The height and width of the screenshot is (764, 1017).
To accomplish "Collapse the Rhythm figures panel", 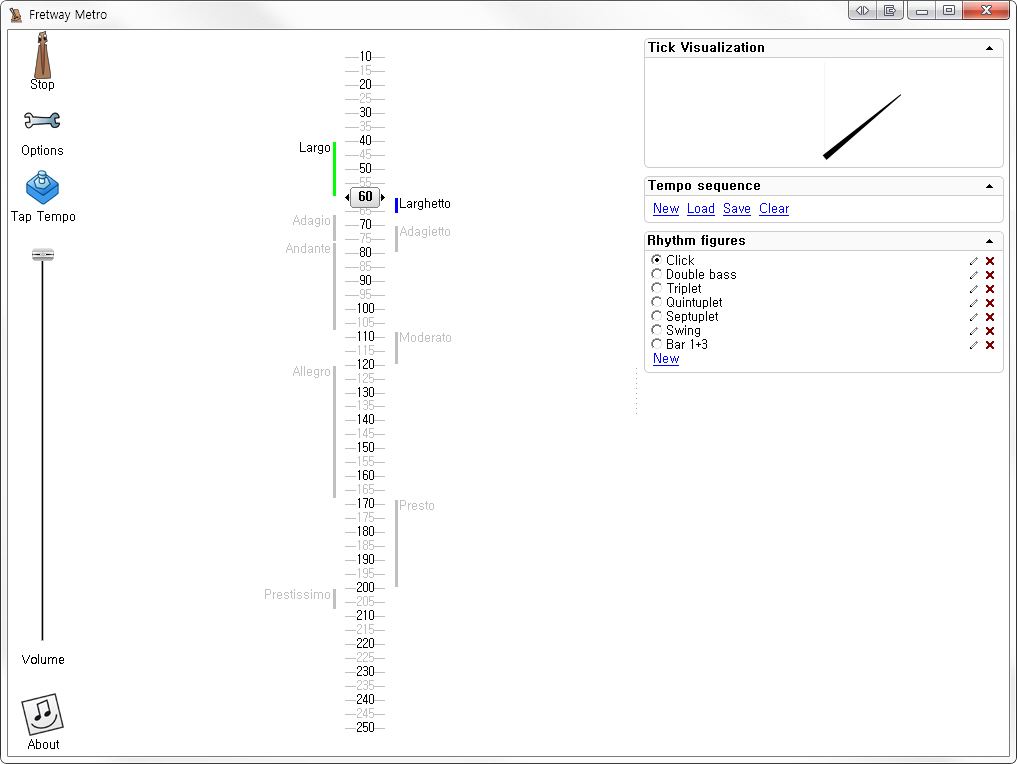I will [989, 241].
